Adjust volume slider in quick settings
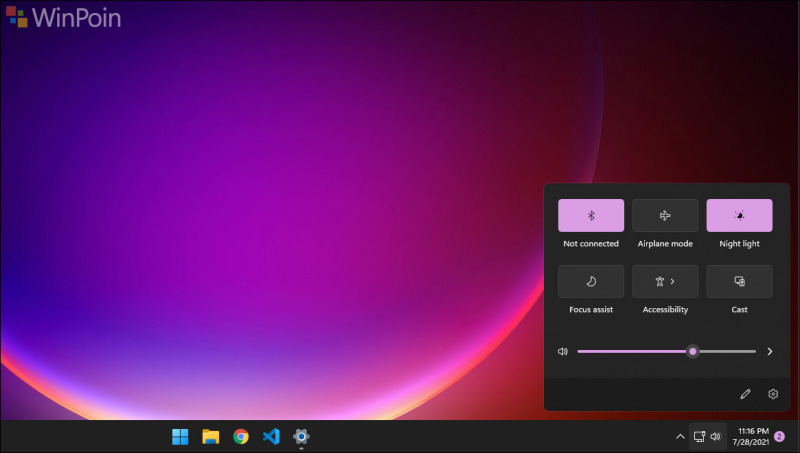The width and height of the screenshot is (800, 453). (x=666, y=351)
